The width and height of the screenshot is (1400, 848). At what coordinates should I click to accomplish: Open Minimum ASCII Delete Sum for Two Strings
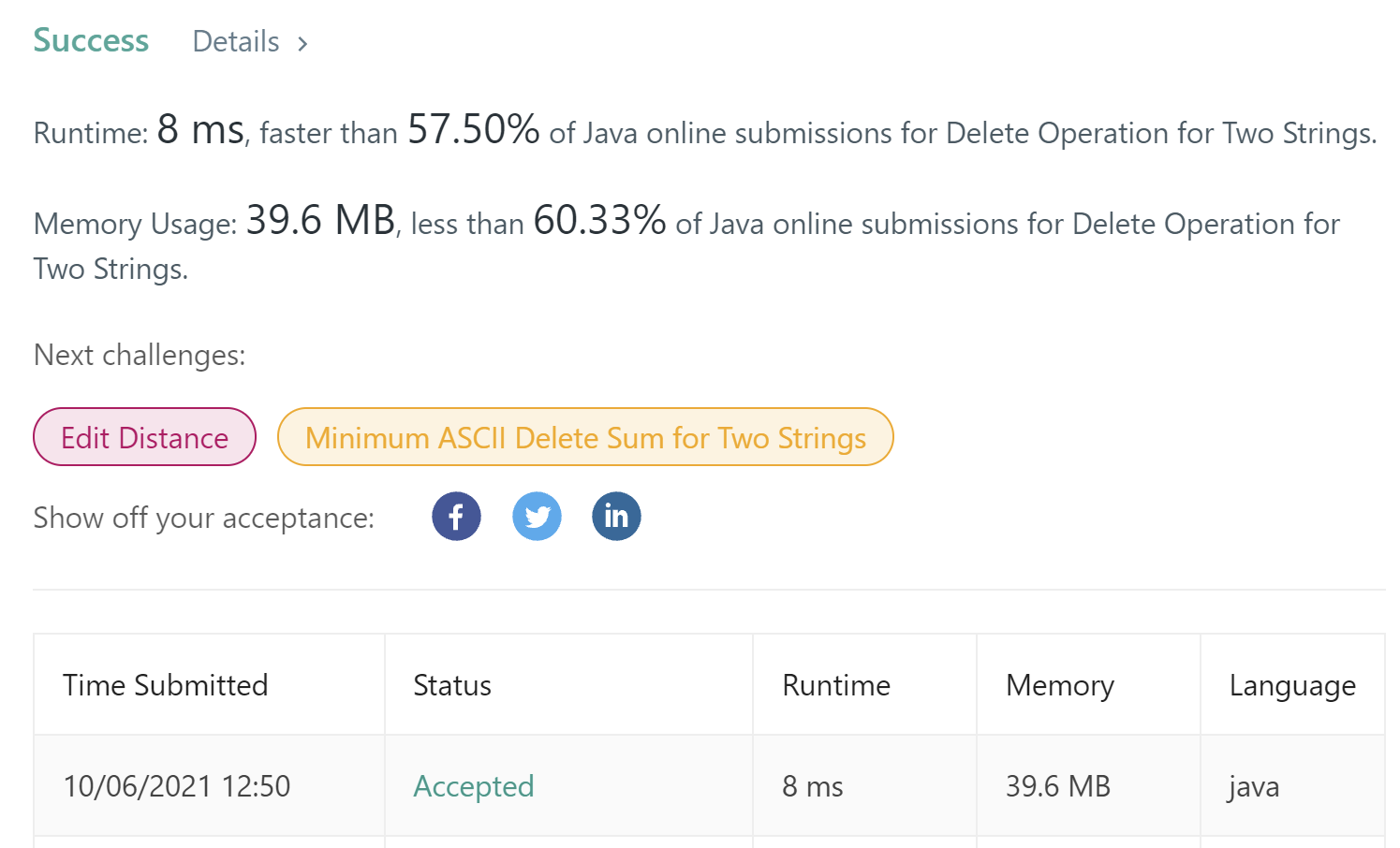tap(585, 437)
